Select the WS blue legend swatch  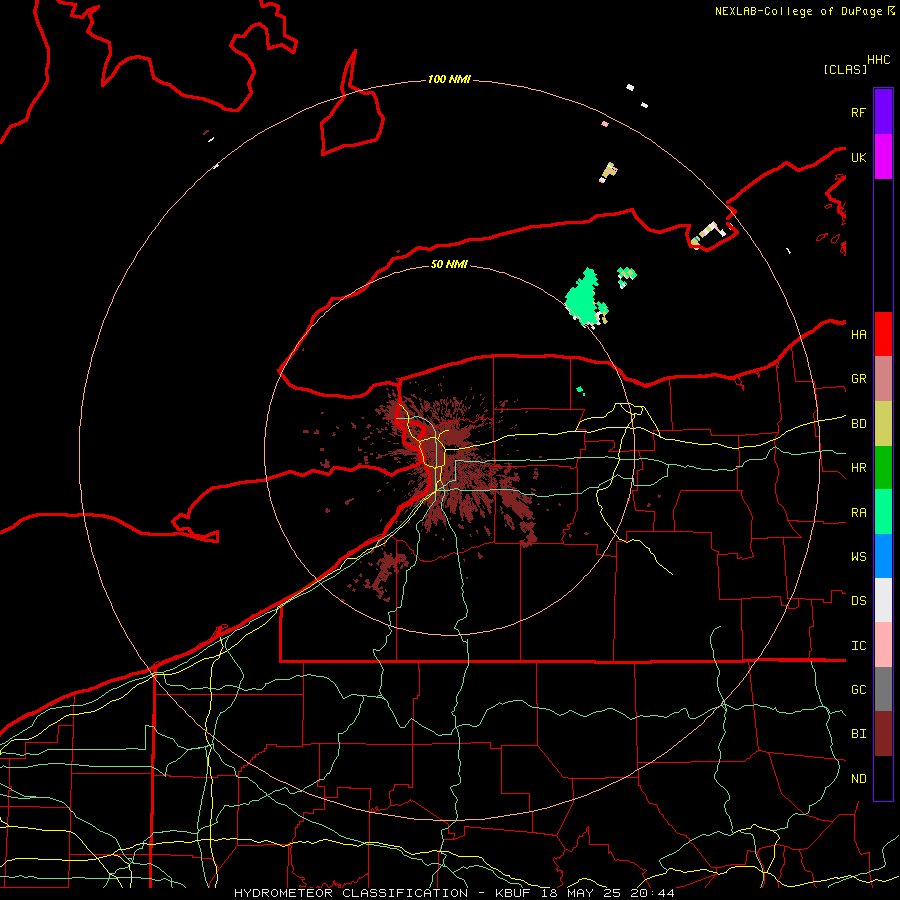883,556
